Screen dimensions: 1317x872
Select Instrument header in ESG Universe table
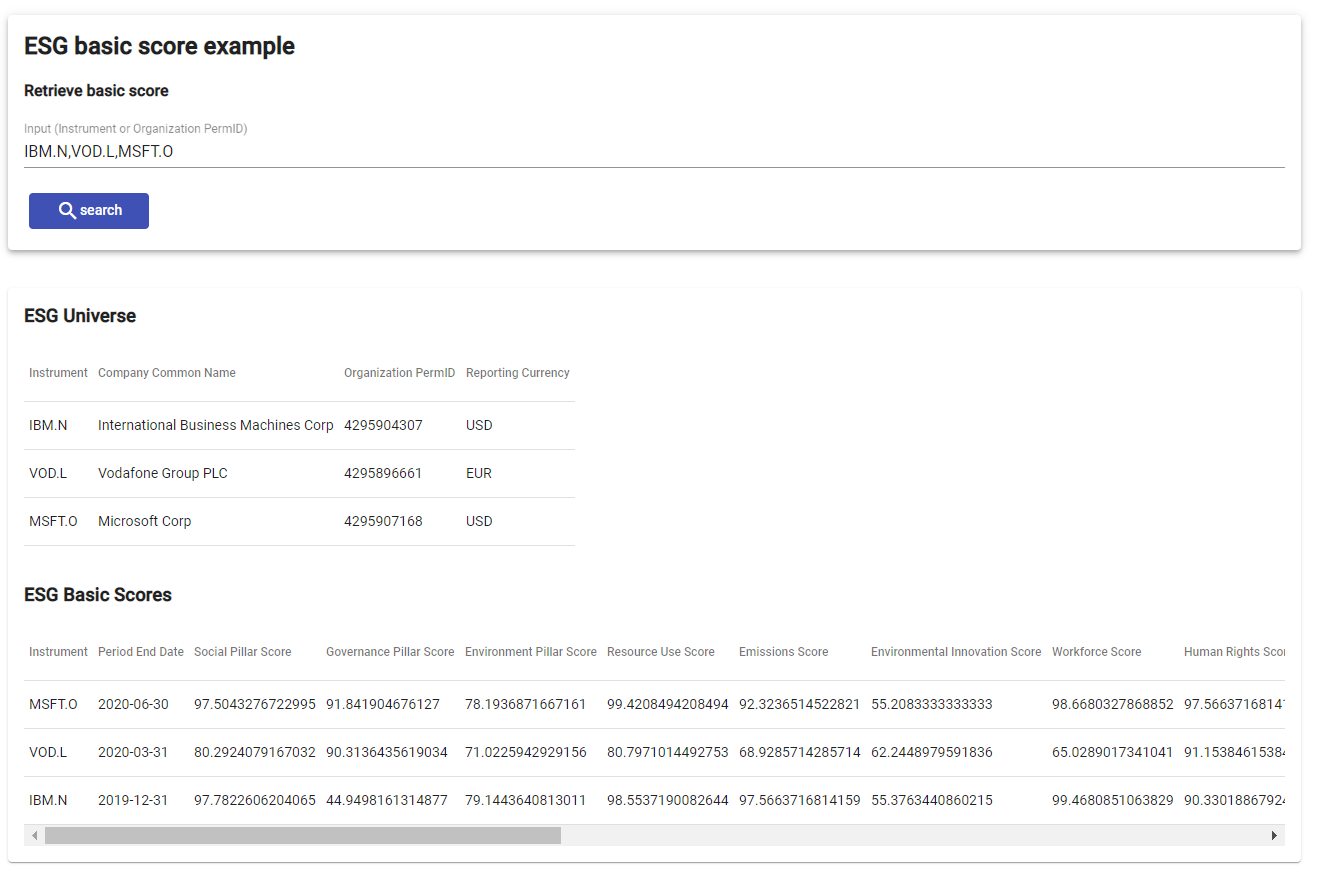point(58,373)
